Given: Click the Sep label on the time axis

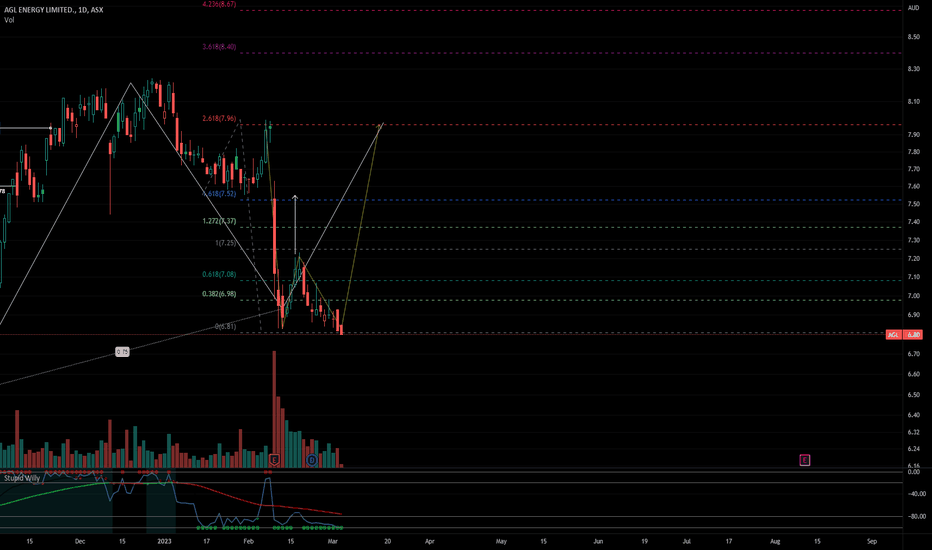Looking at the screenshot, I should point(872,541).
